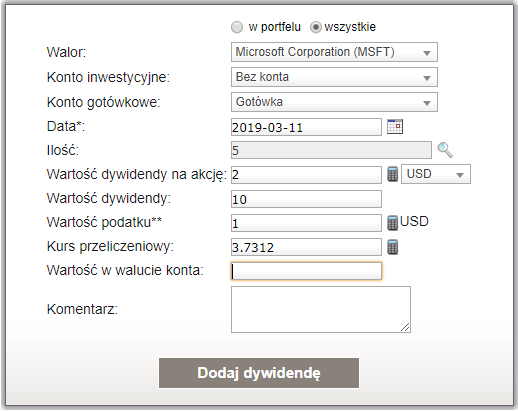The image size is (518, 411).
Task: Click calculator icon beside Wartość podatku
Action: (392, 223)
